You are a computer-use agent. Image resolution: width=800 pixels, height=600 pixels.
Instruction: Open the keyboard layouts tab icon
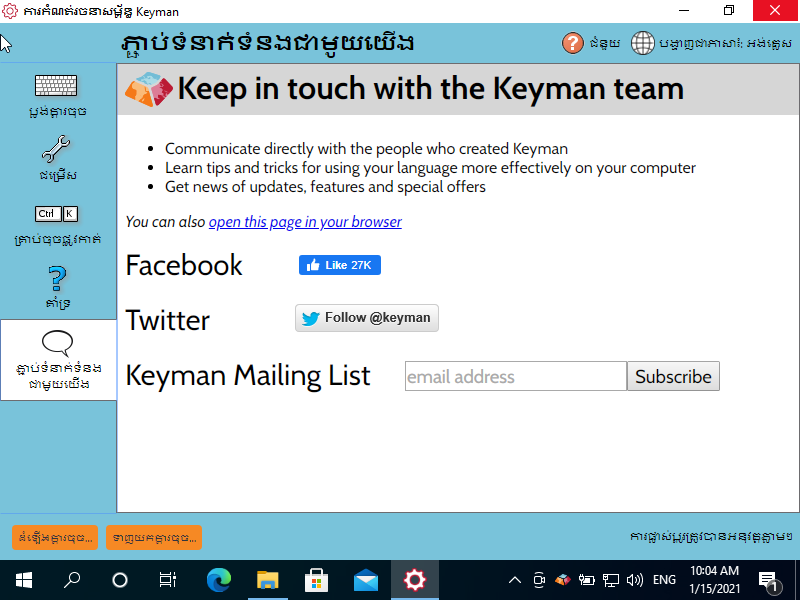(x=56, y=86)
